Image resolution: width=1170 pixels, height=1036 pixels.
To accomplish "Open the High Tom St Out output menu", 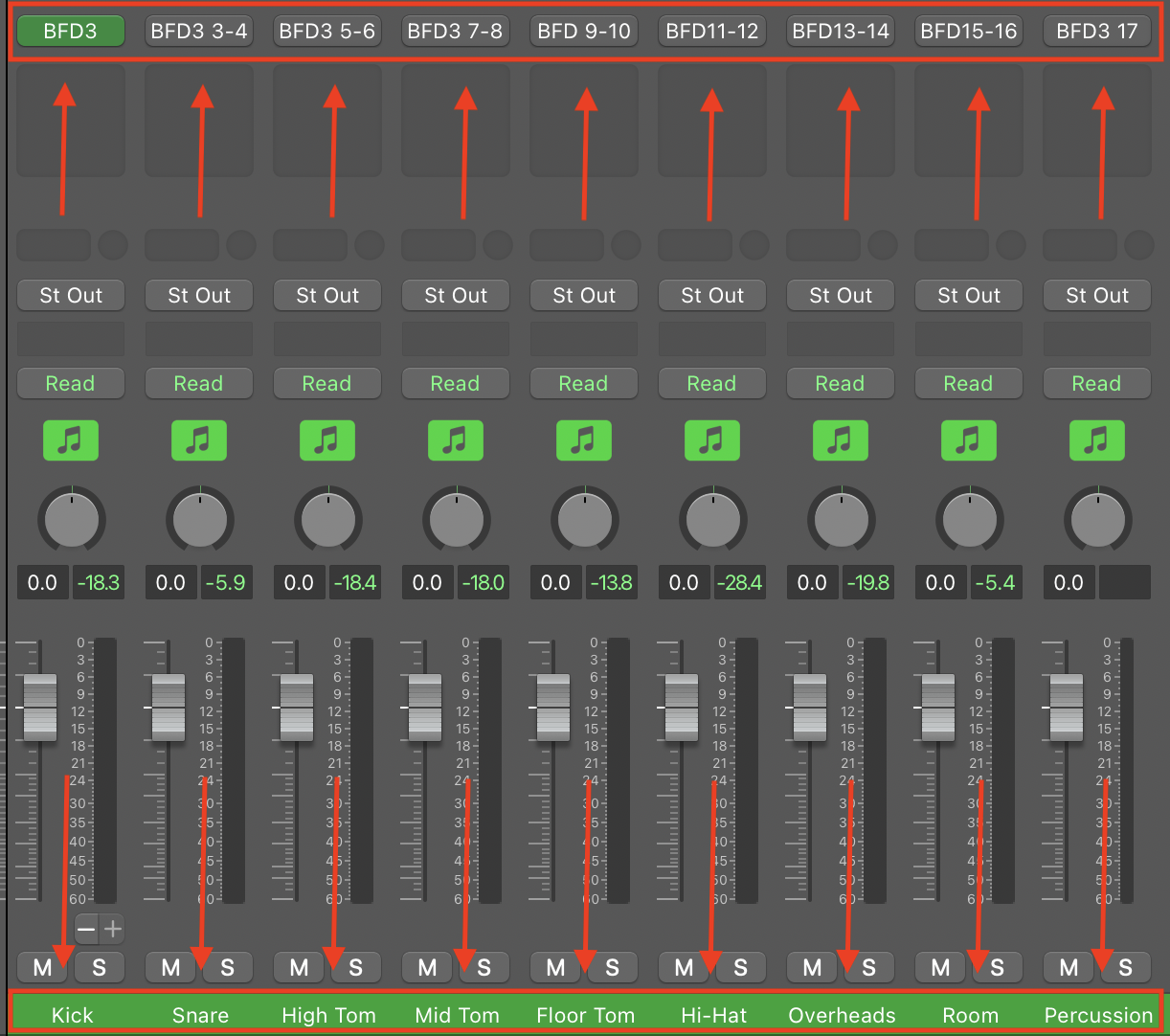I will coord(327,295).
